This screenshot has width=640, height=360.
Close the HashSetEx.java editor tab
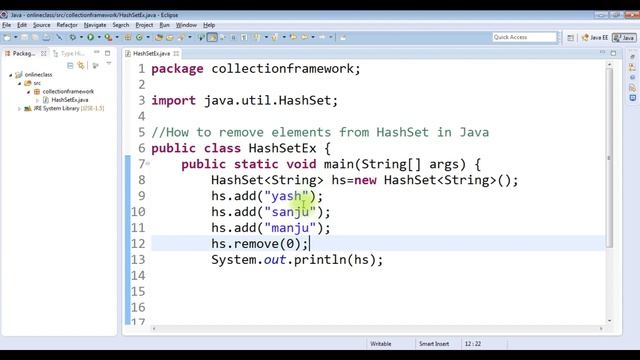coord(176,53)
